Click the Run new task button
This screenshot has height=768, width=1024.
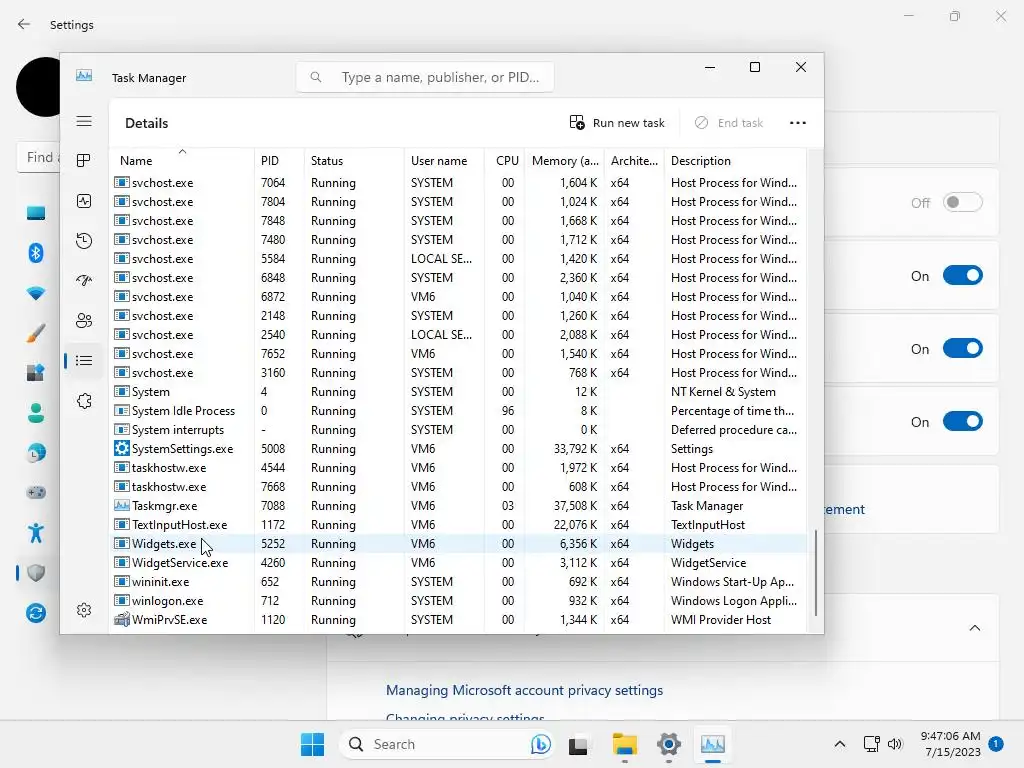pos(617,123)
